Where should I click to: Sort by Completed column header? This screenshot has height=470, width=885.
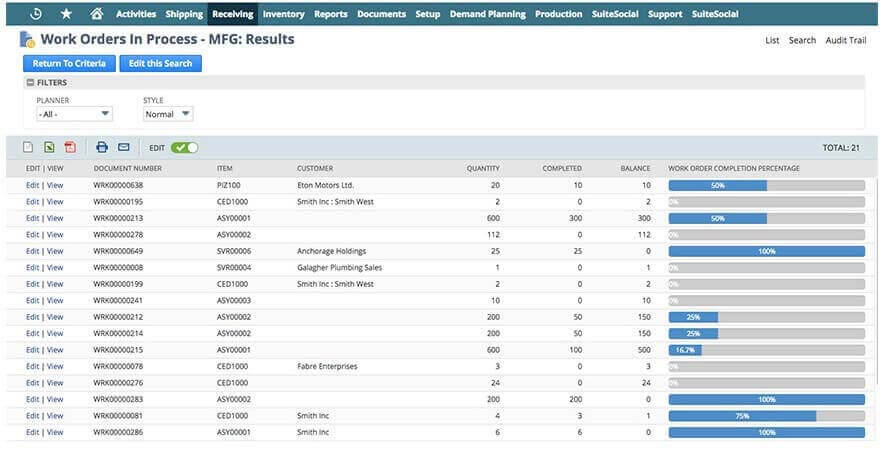pyautogui.click(x=562, y=168)
